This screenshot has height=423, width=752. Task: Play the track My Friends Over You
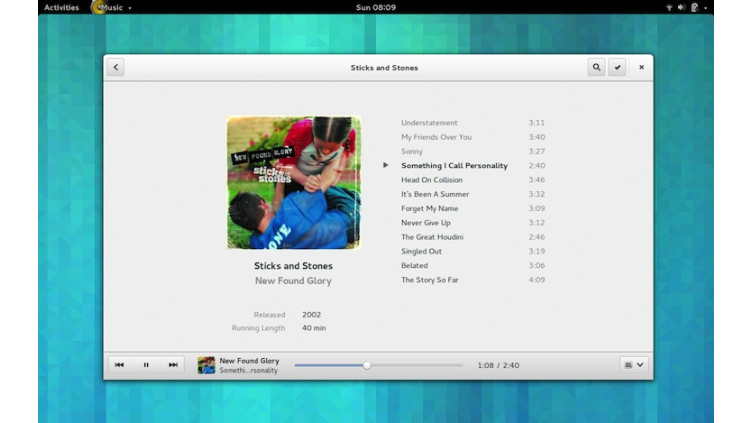(x=436, y=137)
